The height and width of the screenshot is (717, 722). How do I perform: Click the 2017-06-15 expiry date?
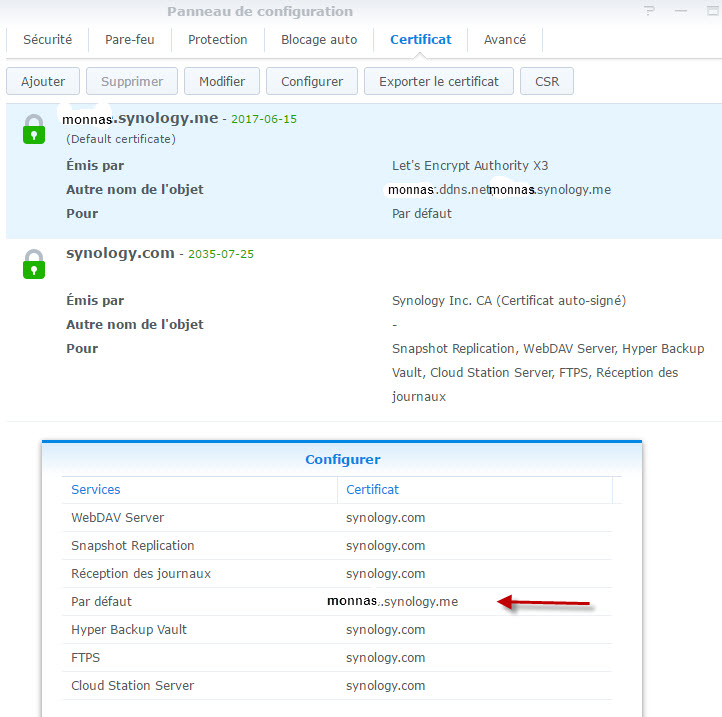click(264, 119)
